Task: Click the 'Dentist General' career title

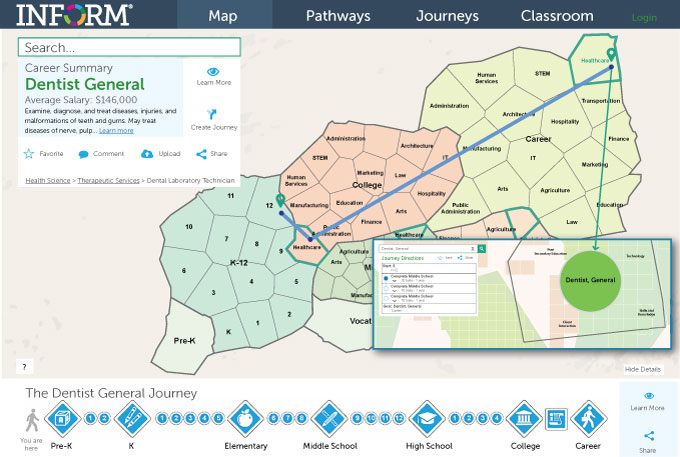Action: (x=85, y=84)
